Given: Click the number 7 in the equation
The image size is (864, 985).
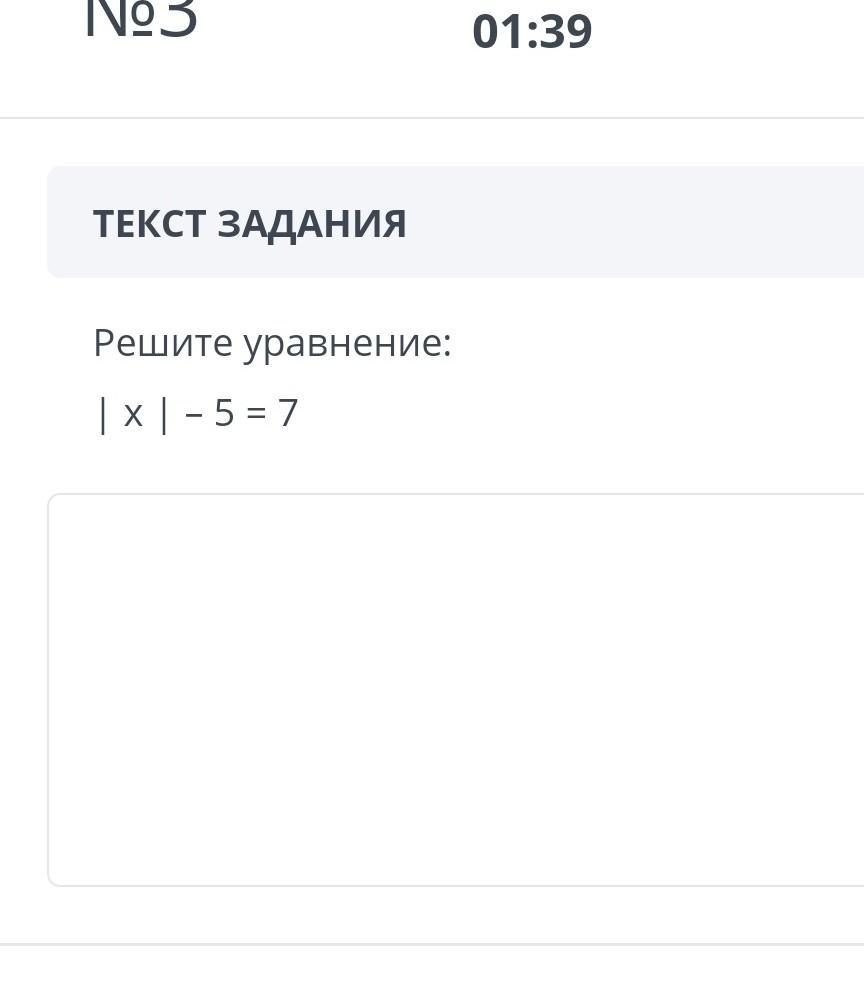Looking at the screenshot, I should 288,413.
